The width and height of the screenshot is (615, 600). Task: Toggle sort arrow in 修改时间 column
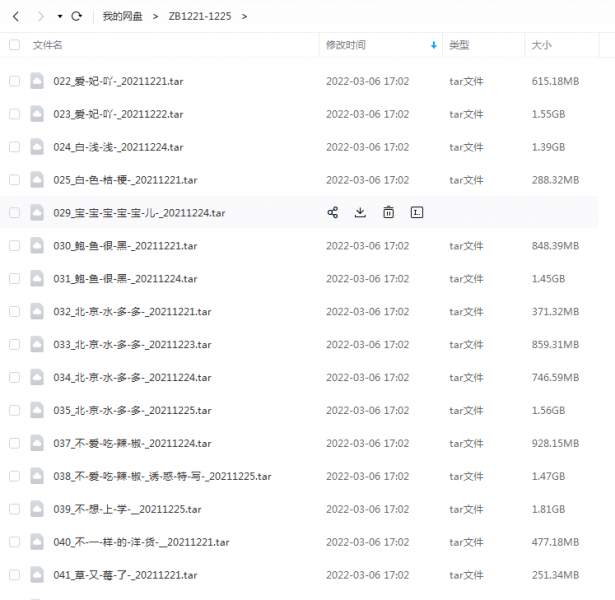[433, 45]
